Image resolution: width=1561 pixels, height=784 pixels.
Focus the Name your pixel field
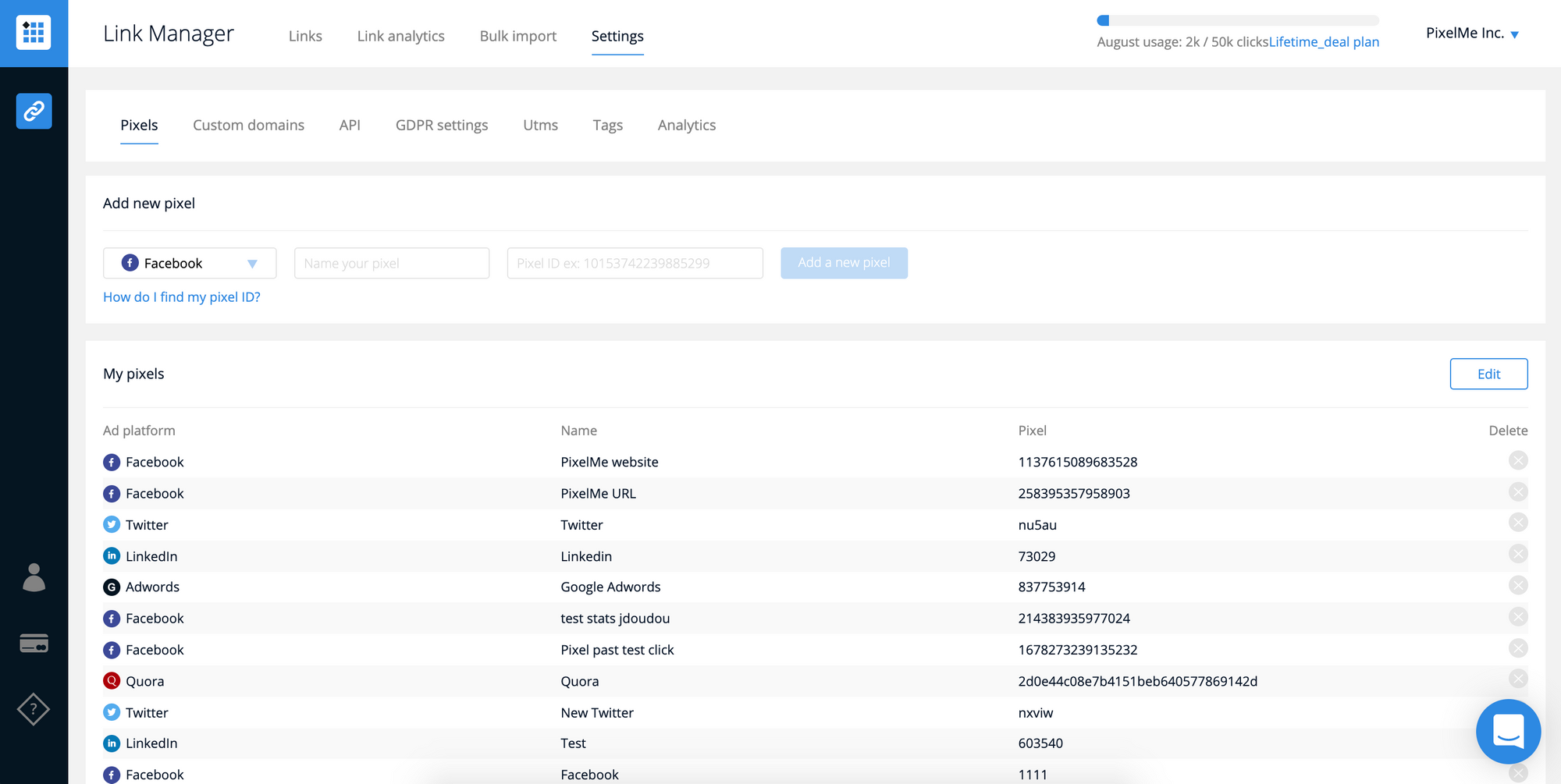392,263
